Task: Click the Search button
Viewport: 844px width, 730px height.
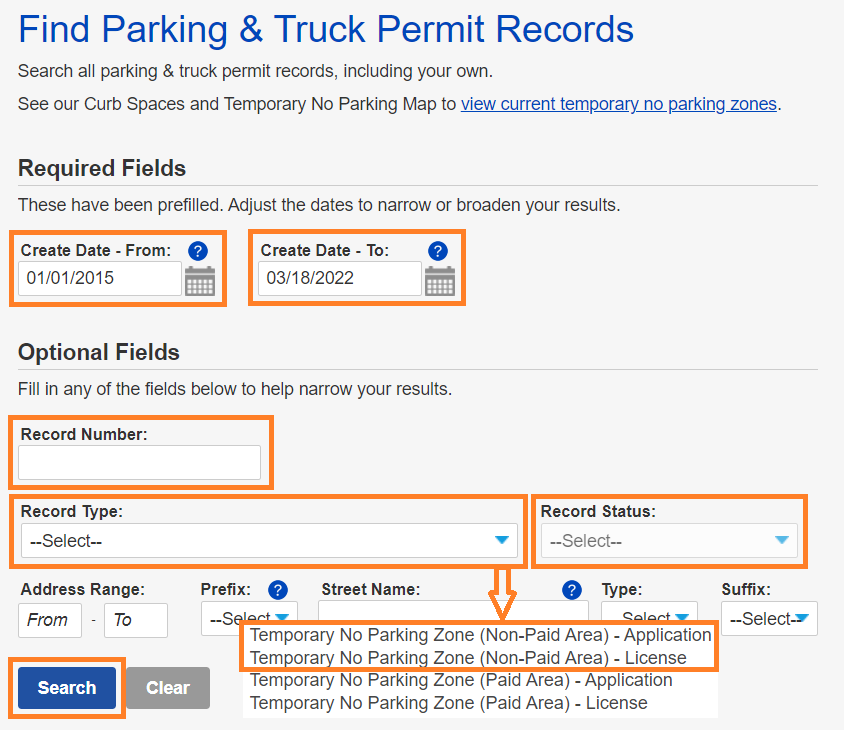Action: (x=65, y=688)
